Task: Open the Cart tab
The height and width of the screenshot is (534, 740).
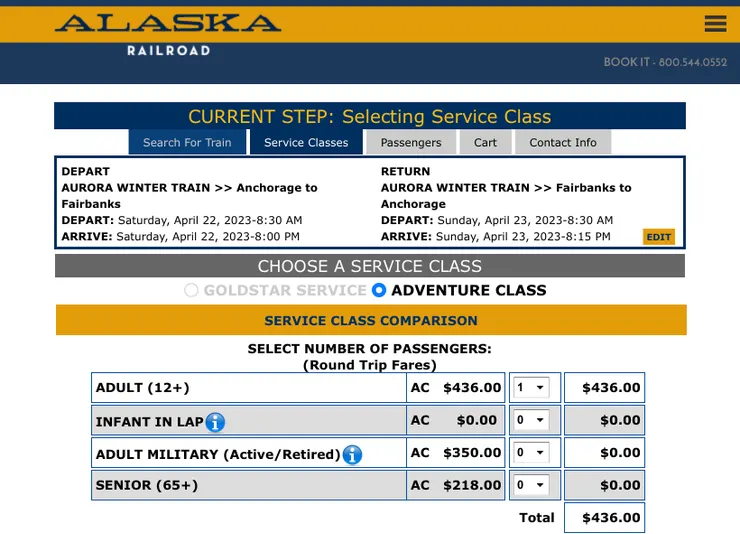Action: tap(485, 143)
